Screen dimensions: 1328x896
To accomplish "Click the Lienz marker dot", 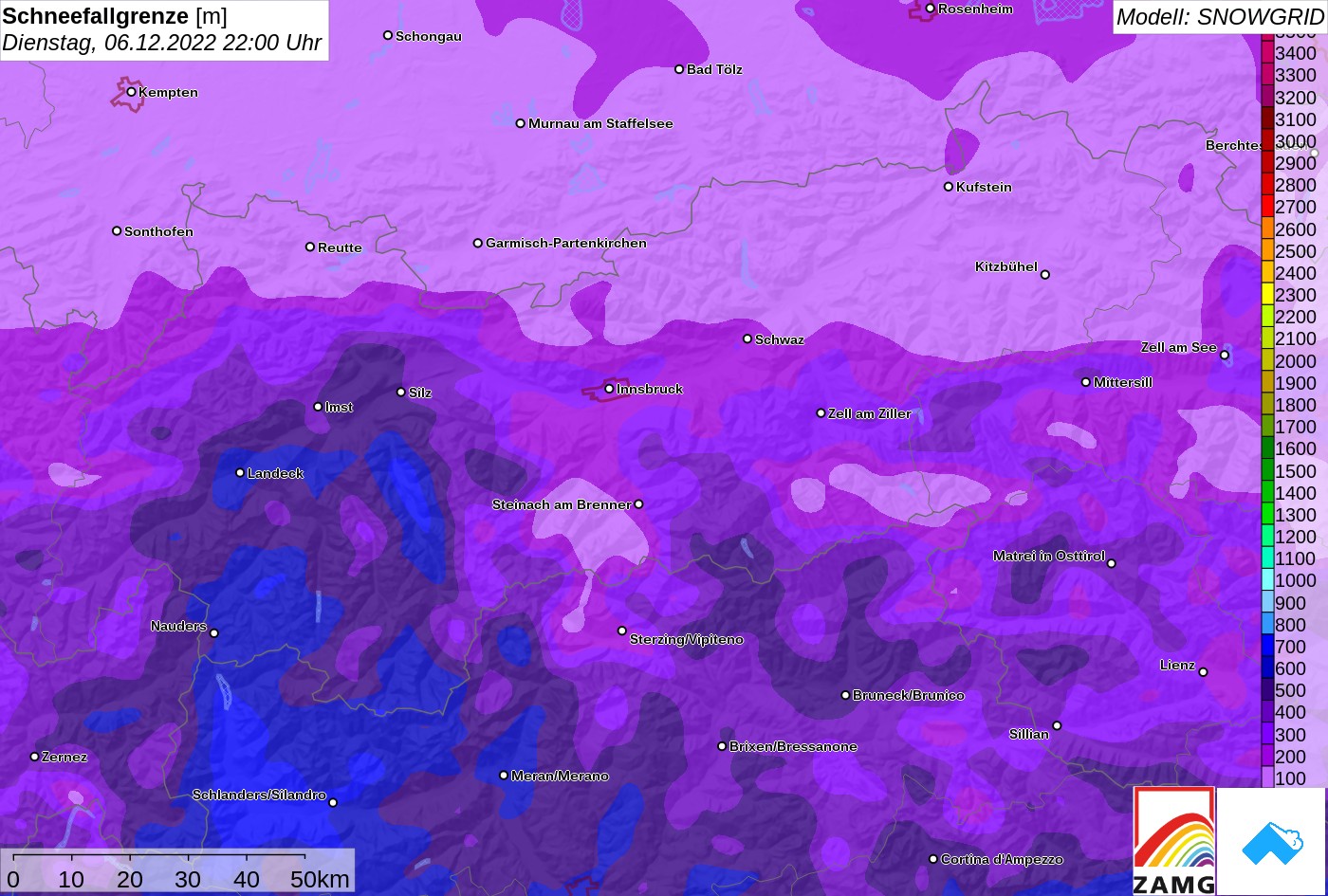I will pos(1203,672).
